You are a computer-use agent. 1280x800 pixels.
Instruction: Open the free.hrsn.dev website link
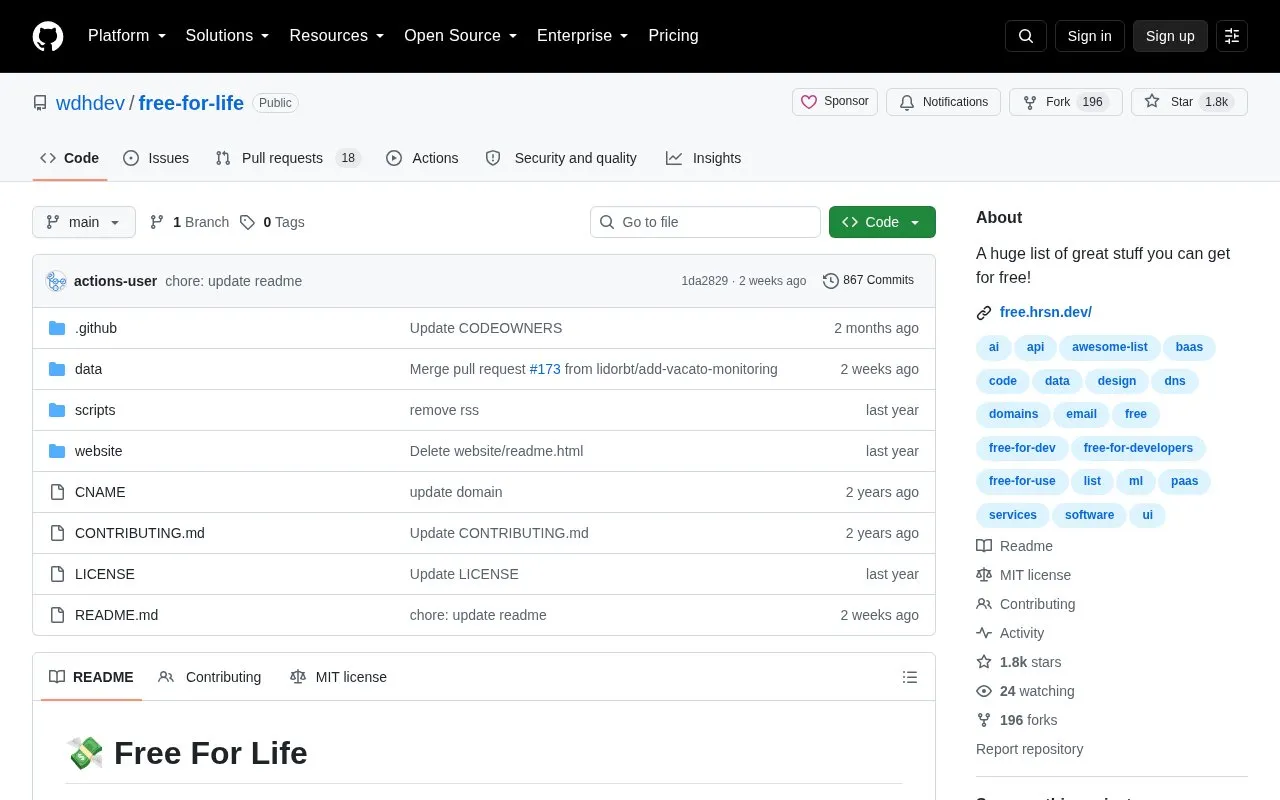point(1046,312)
